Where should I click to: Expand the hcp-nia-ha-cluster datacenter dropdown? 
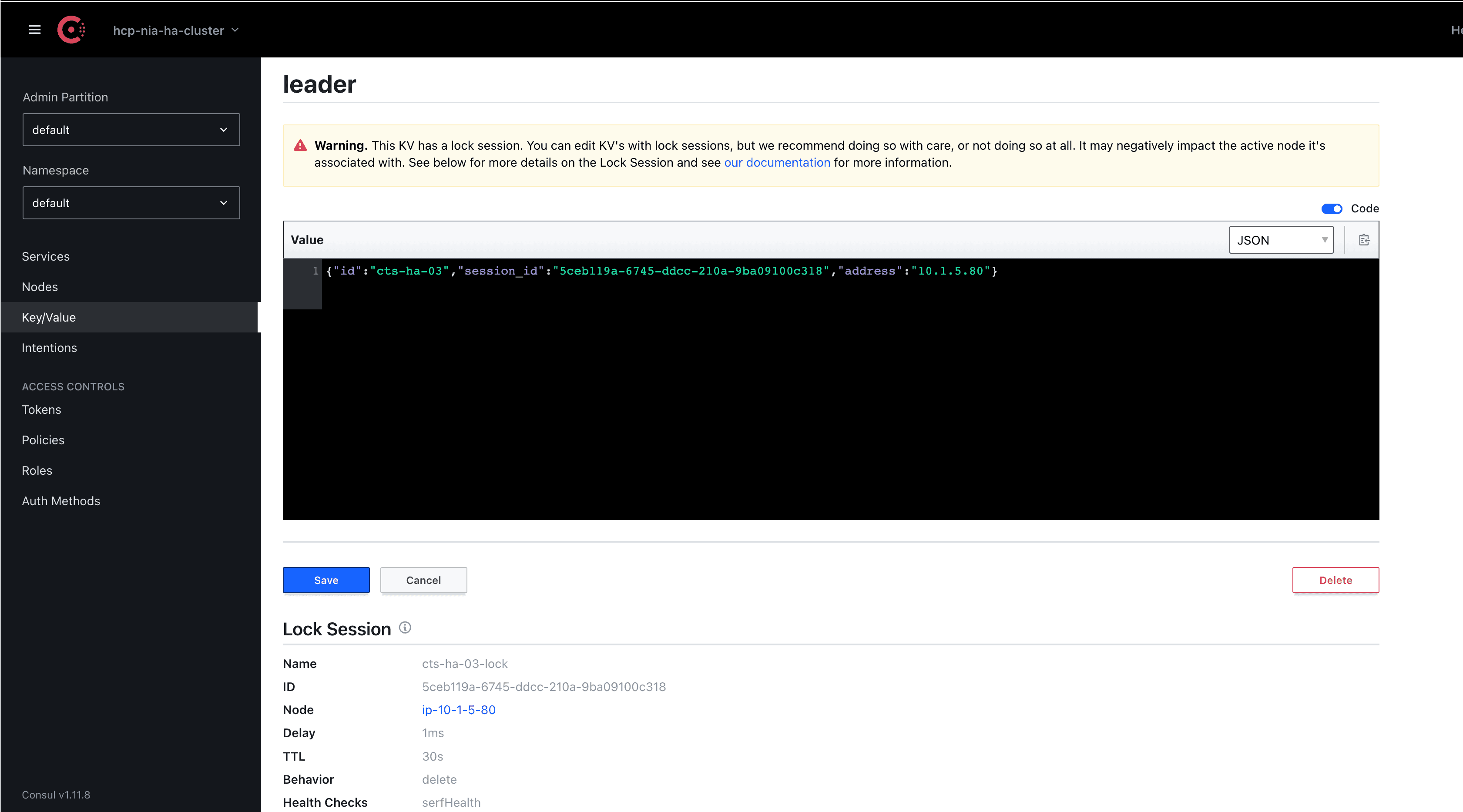[x=175, y=30]
